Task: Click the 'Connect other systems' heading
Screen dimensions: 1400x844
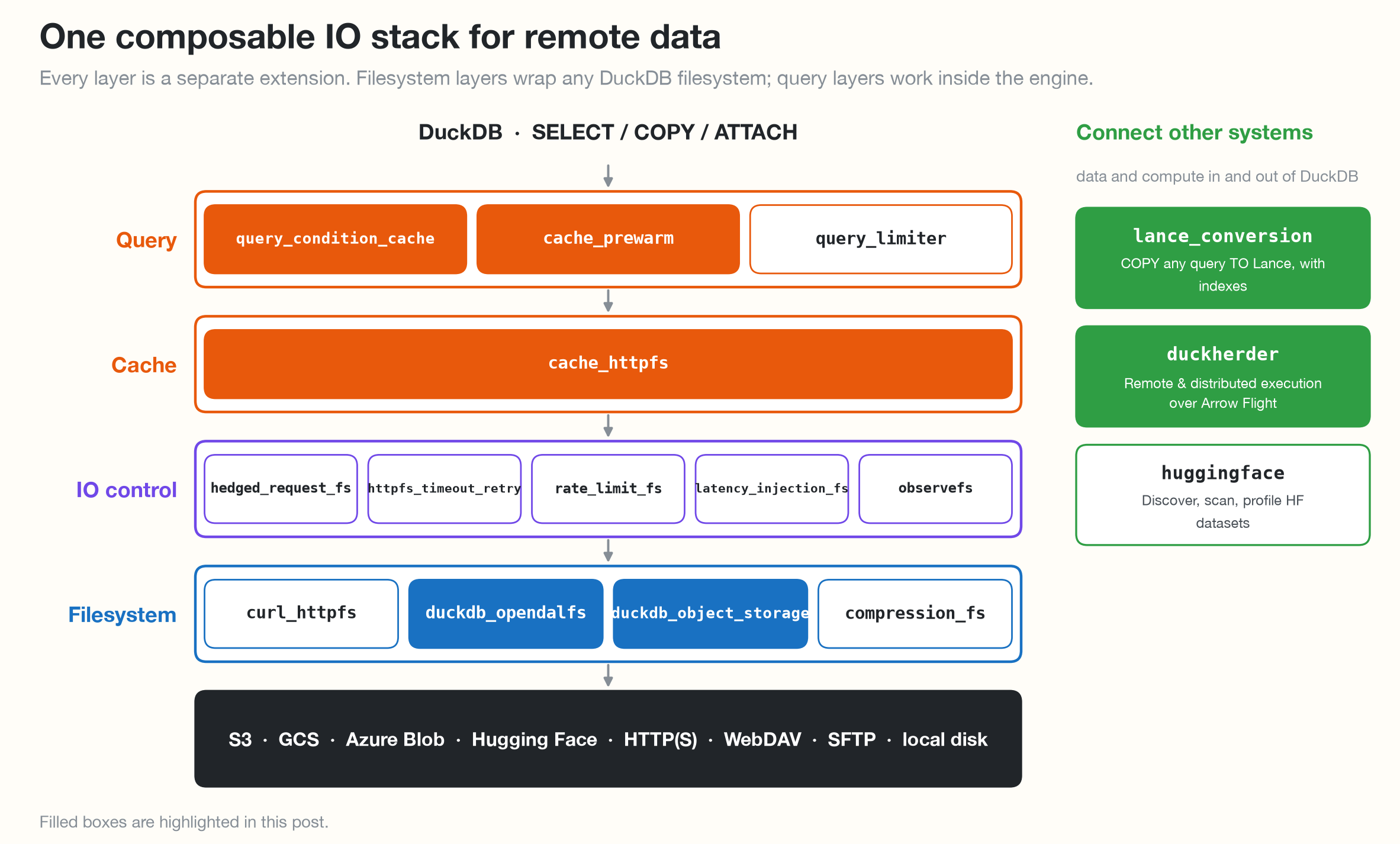Action: (x=1194, y=133)
